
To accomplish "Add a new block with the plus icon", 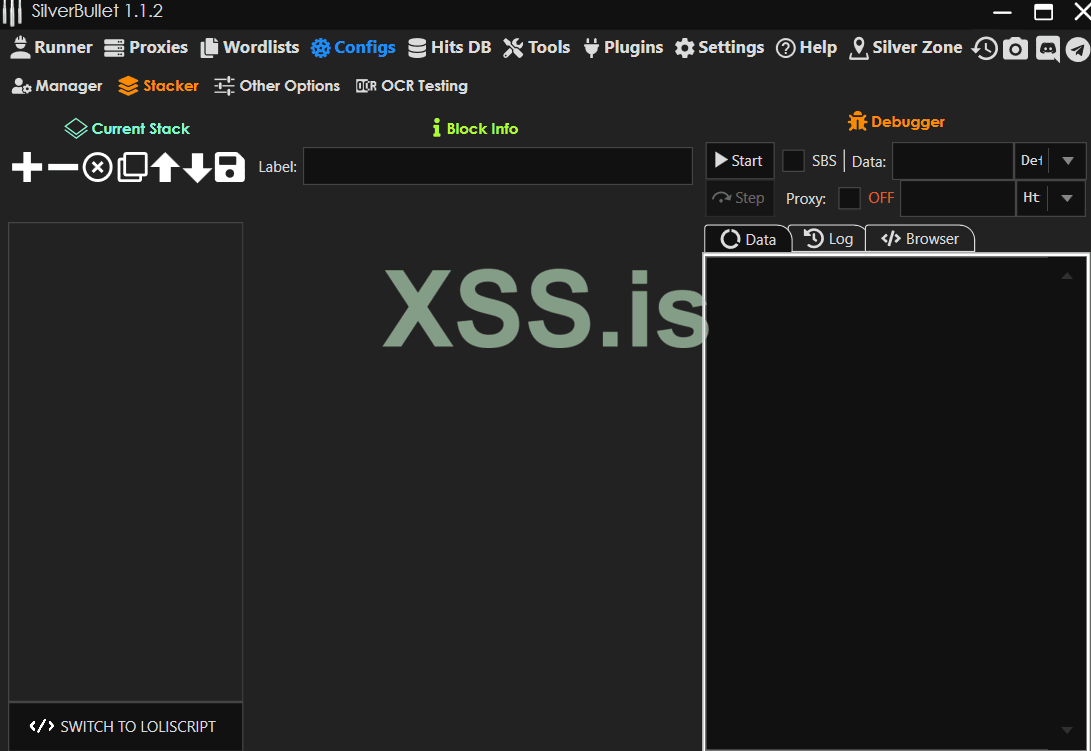I will click(x=27, y=167).
